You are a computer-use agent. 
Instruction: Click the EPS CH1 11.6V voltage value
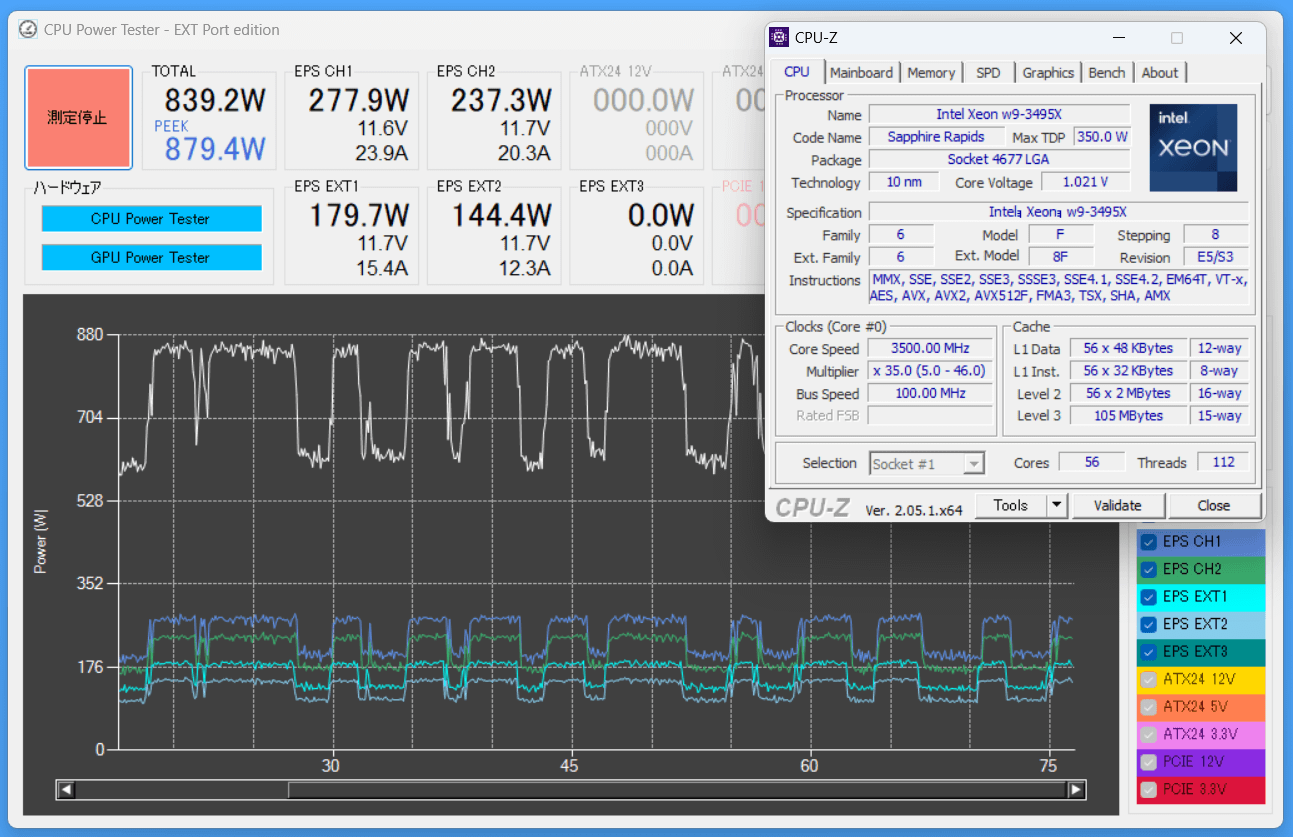pos(384,128)
